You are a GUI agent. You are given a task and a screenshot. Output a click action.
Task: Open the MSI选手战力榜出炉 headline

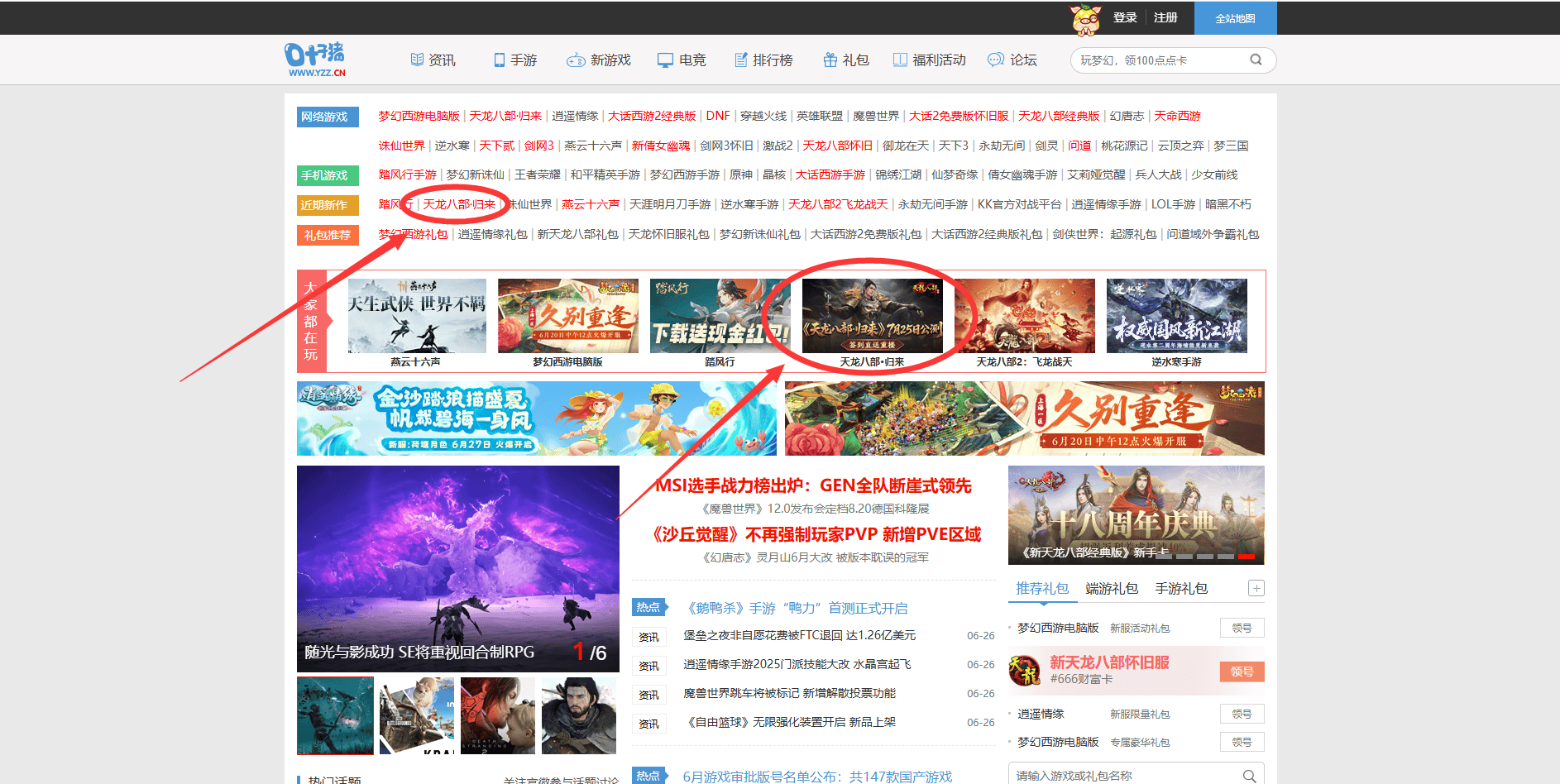[813, 485]
